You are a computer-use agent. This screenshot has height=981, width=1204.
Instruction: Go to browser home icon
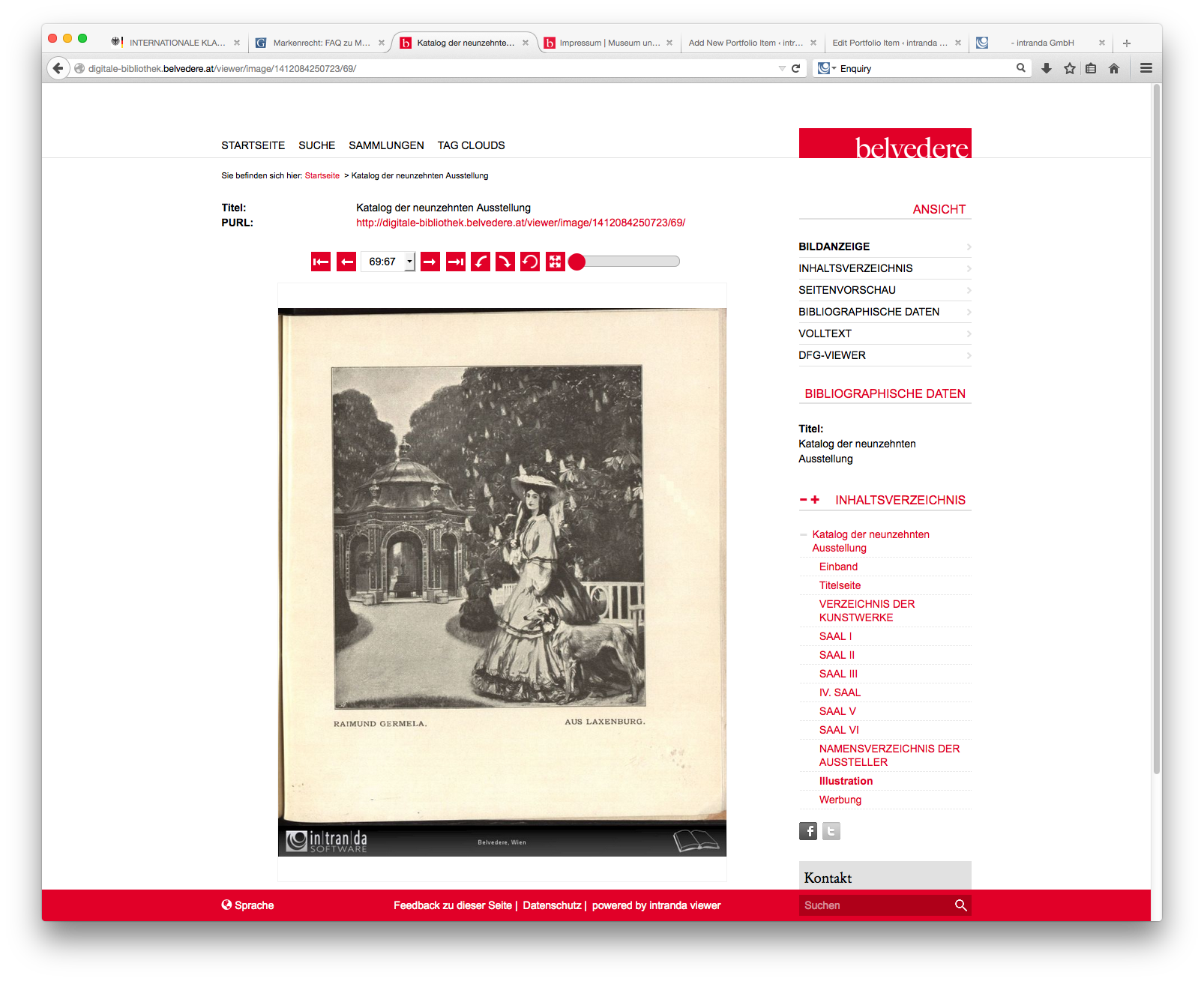[1114, 68]
